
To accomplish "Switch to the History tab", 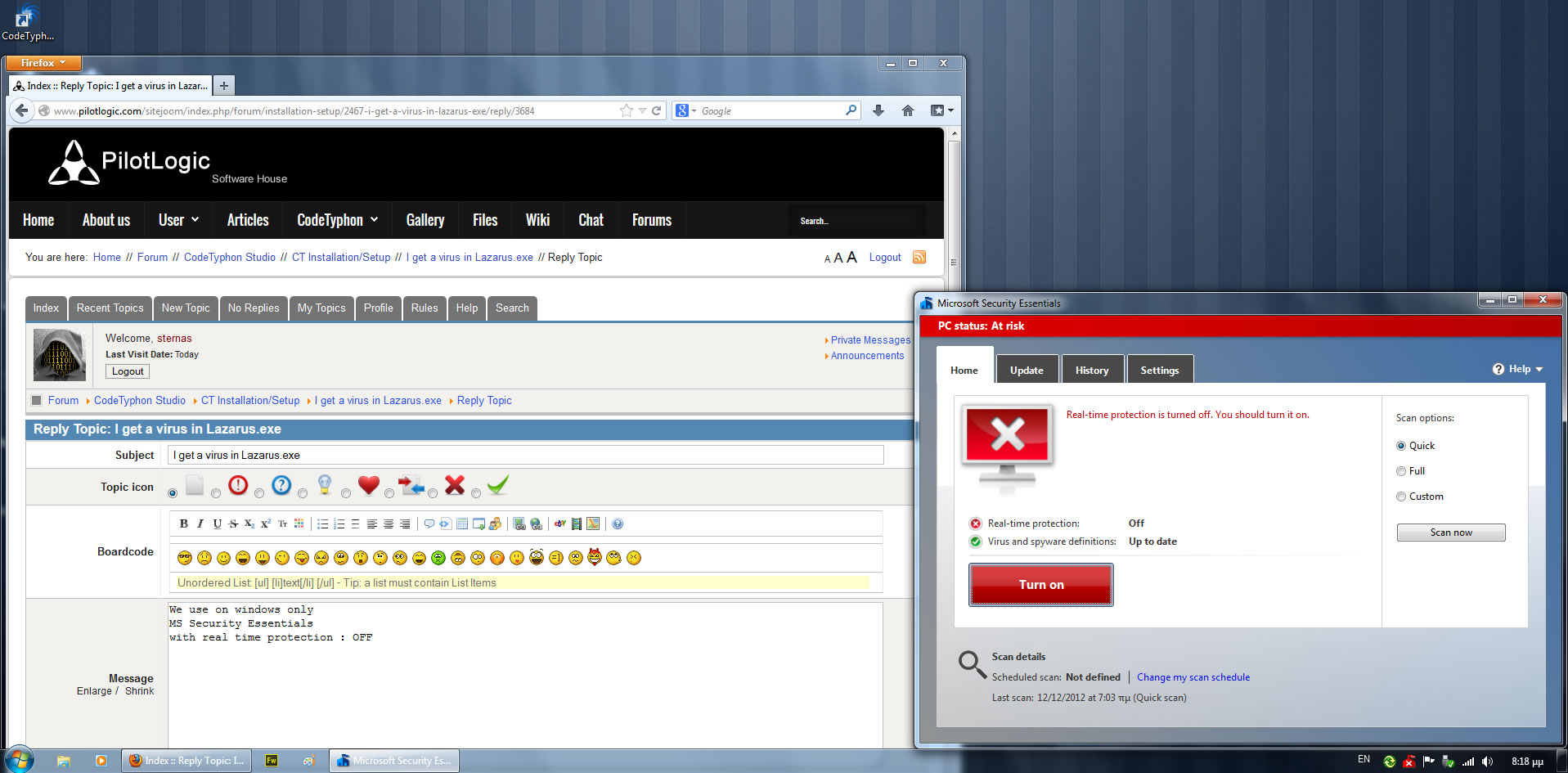I will pos(1092,371).
